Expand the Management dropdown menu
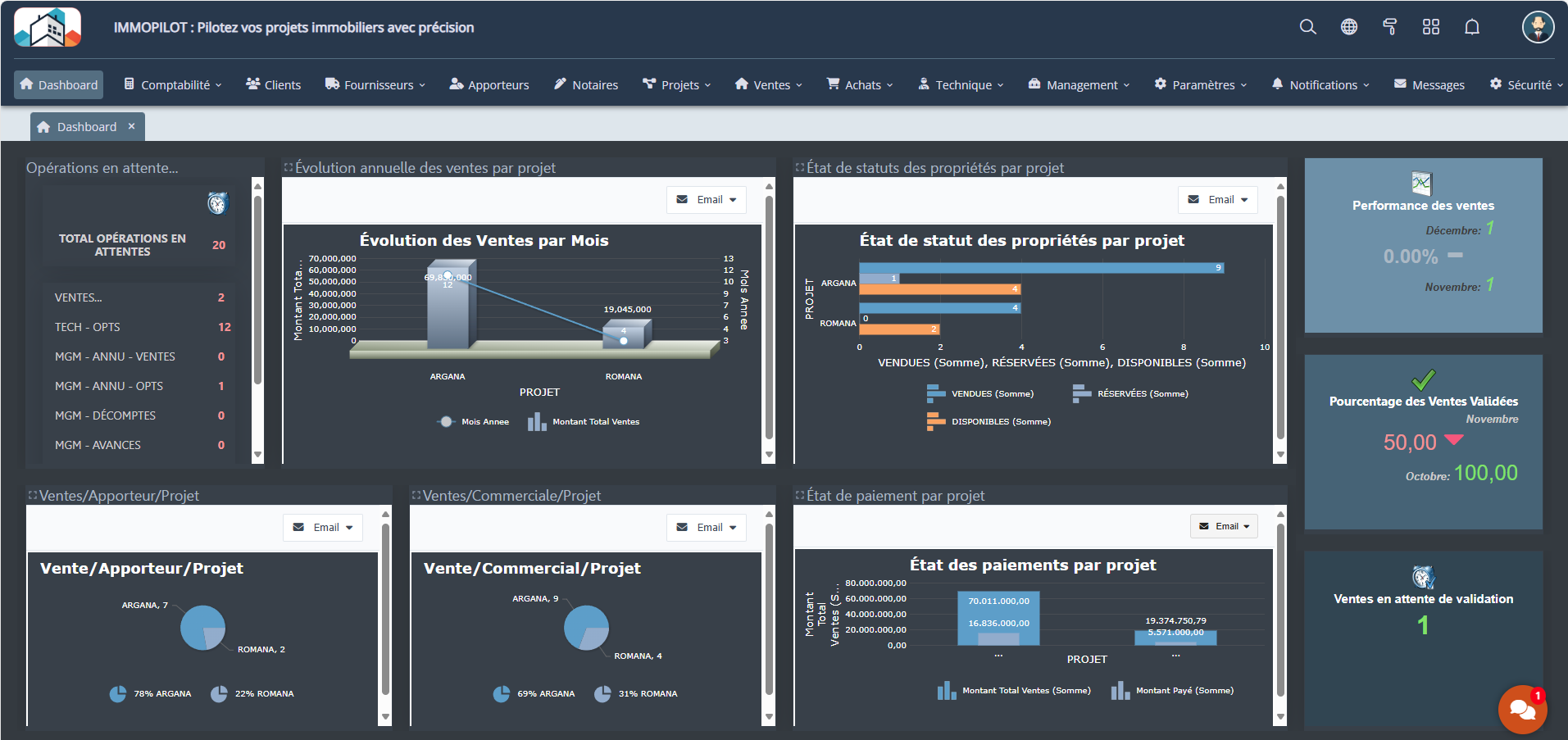The height and width of the screenshot is (740, 1568). point(1079,84)
